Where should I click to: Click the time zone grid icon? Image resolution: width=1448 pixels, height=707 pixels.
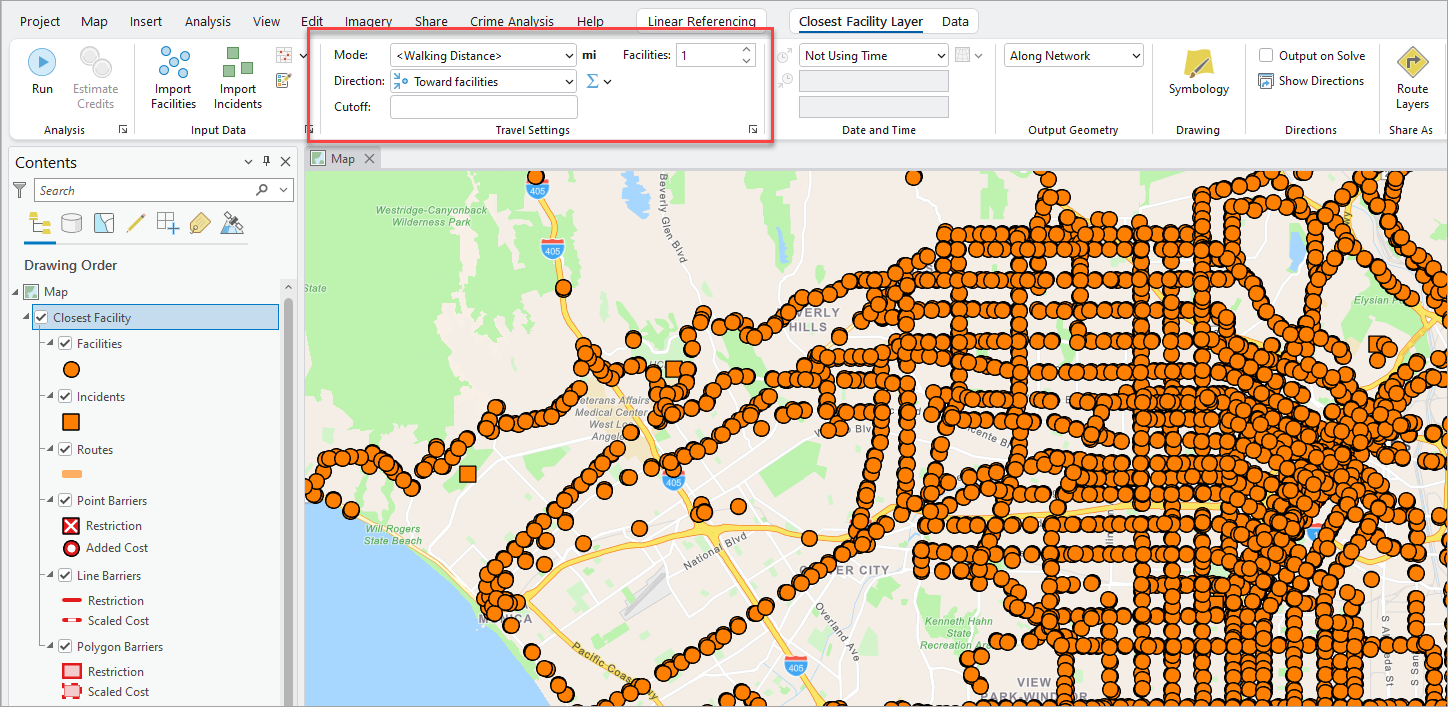pos(962,55)
